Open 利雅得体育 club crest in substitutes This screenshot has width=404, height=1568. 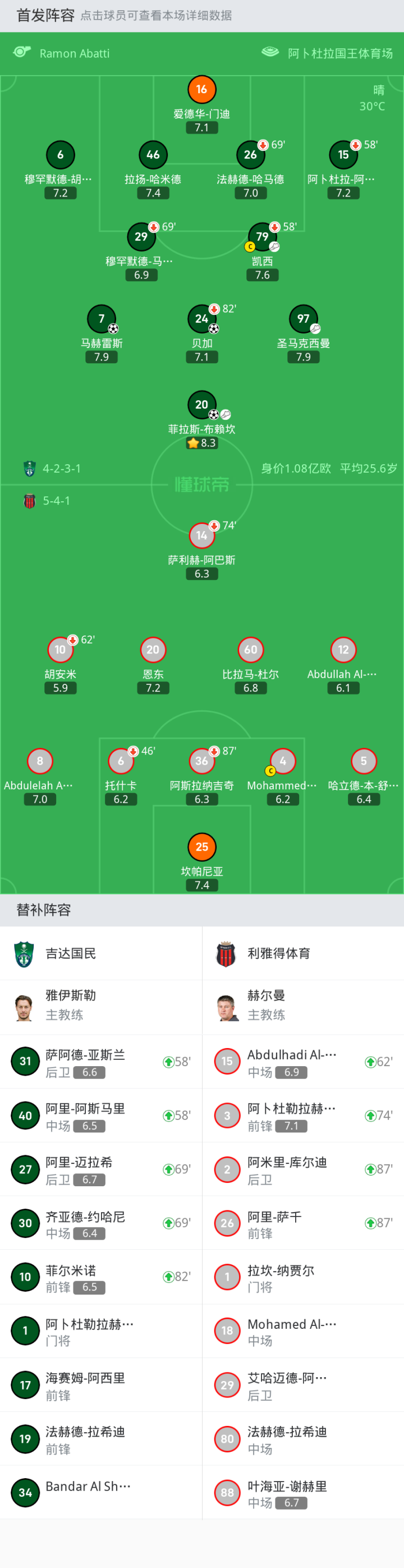(226, 953)
